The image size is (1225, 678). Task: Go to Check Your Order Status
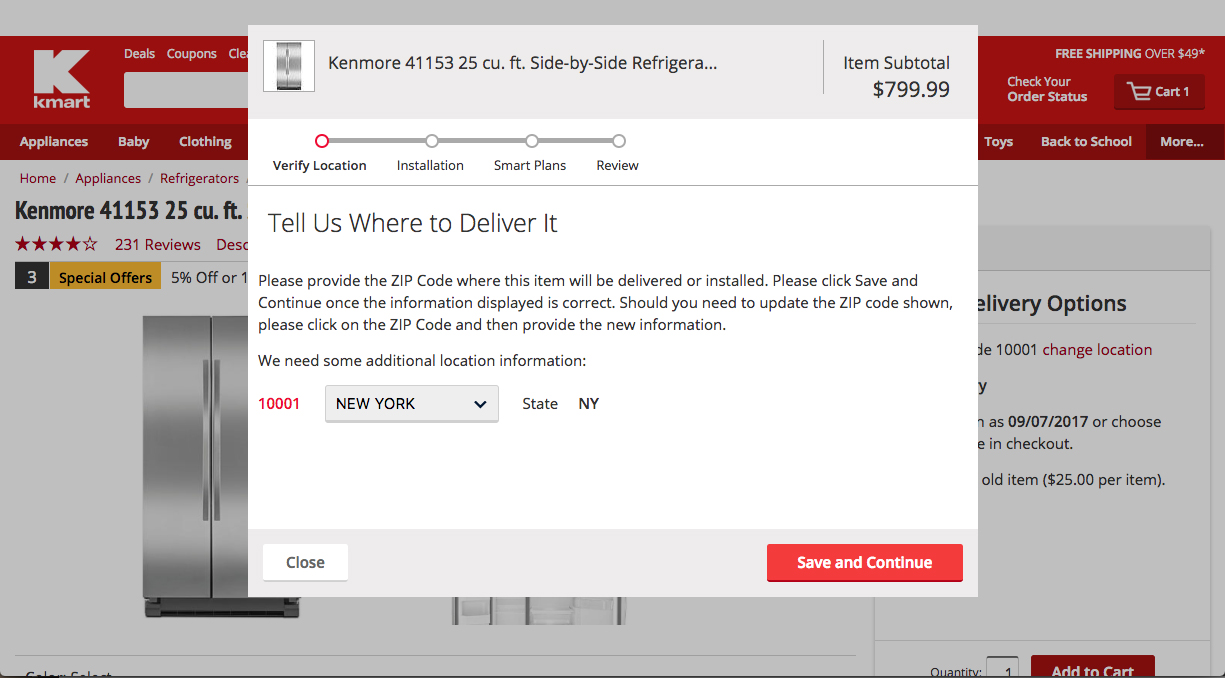(x=1047, y=89)
